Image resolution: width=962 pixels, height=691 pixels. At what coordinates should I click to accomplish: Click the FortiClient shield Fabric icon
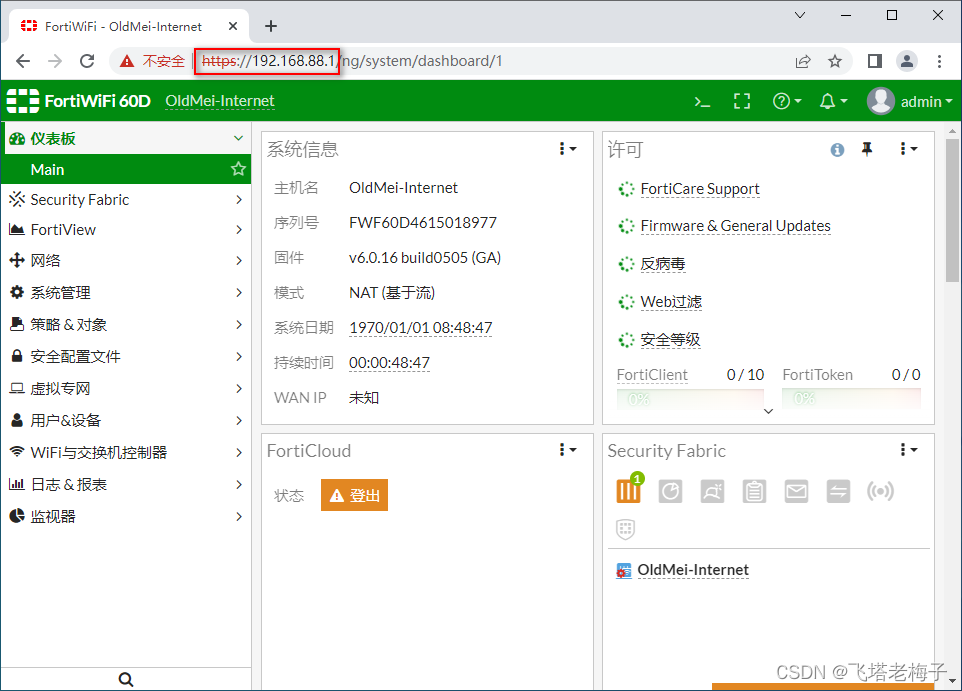[x=625, y=528]
